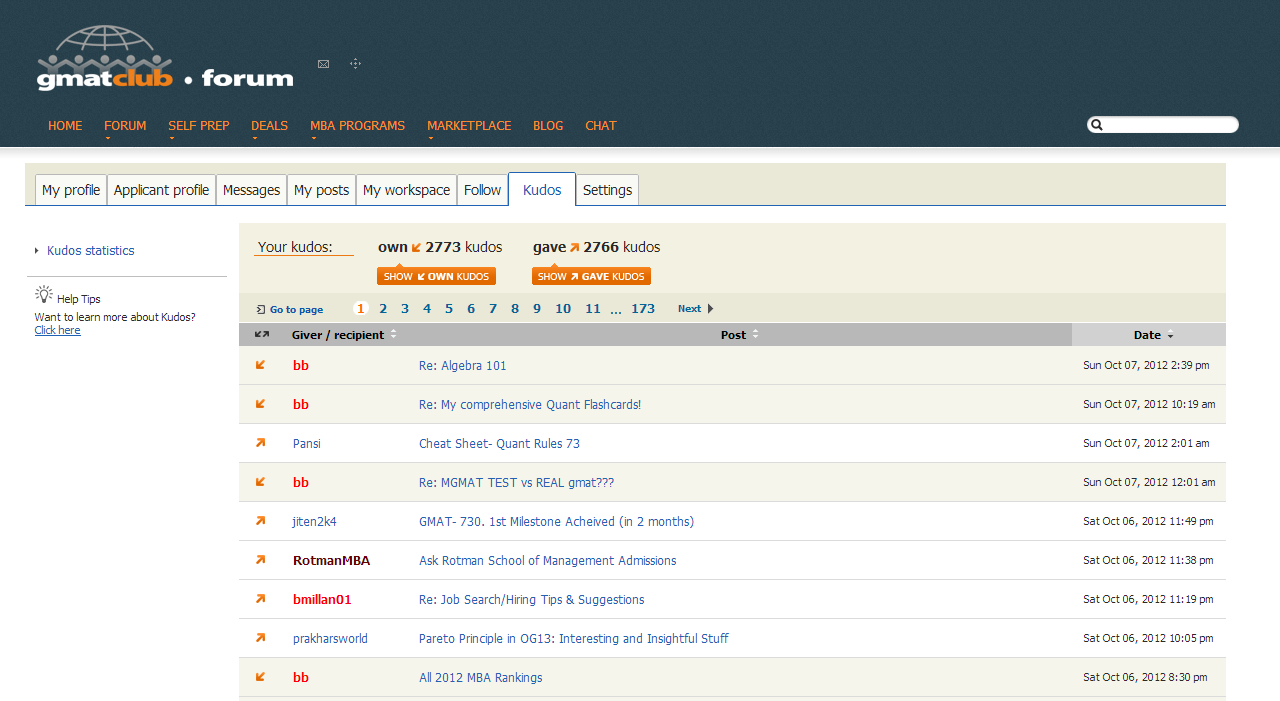Expand the Kudos statistics sidebar item
The image size is (1280, 701).
pyautogui.click(x=37, y=251)
